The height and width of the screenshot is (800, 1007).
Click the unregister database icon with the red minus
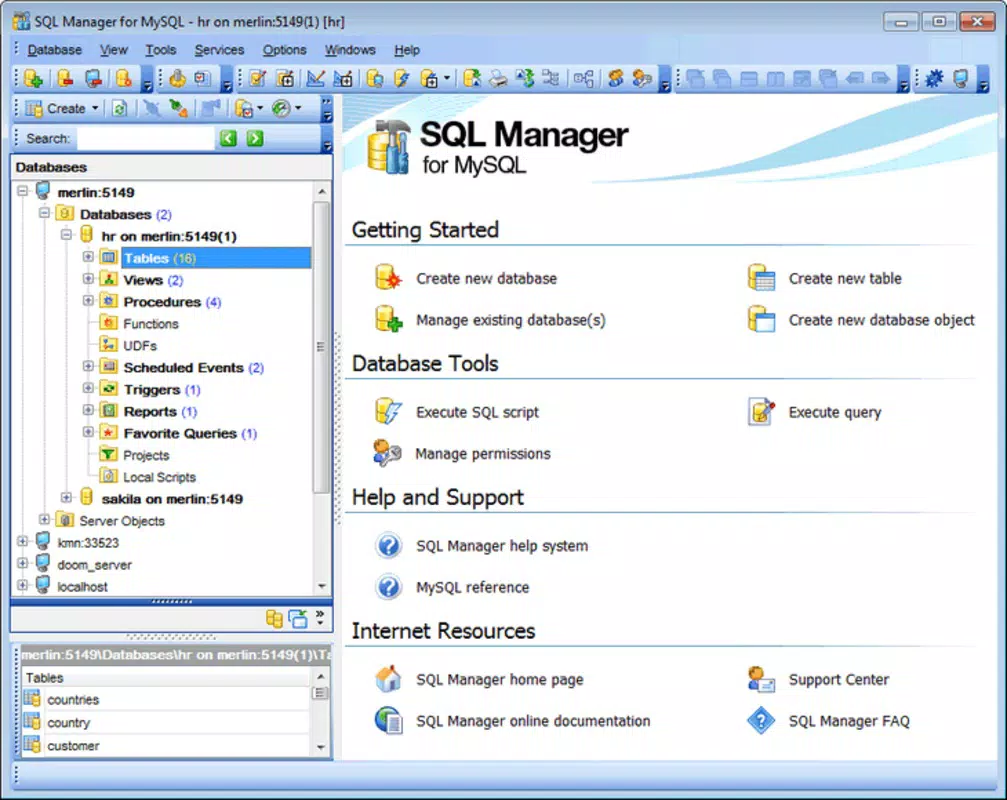(x=64, y=78)
